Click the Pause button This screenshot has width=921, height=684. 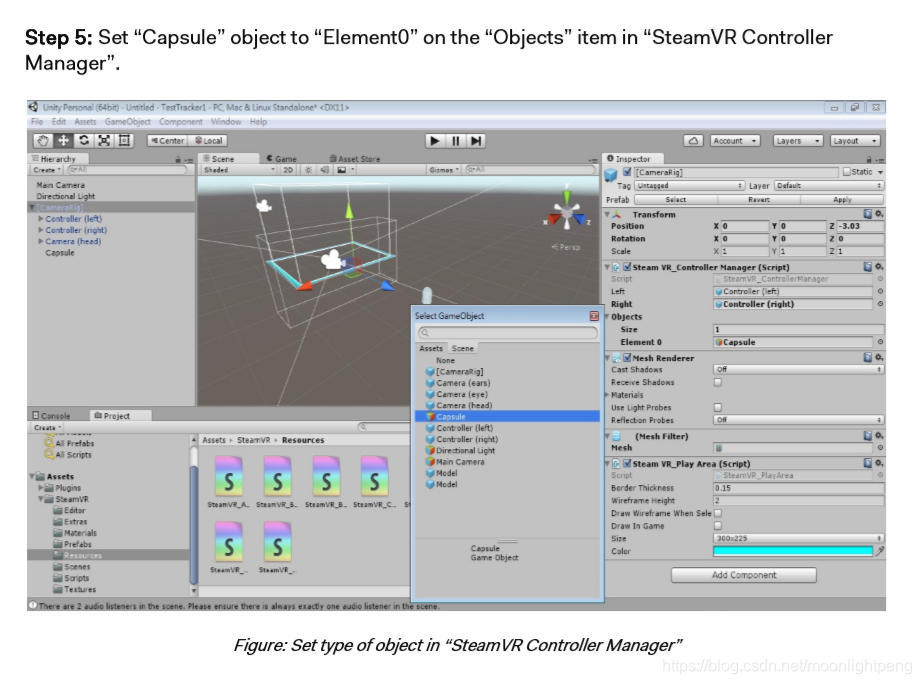tap(455, 141)
